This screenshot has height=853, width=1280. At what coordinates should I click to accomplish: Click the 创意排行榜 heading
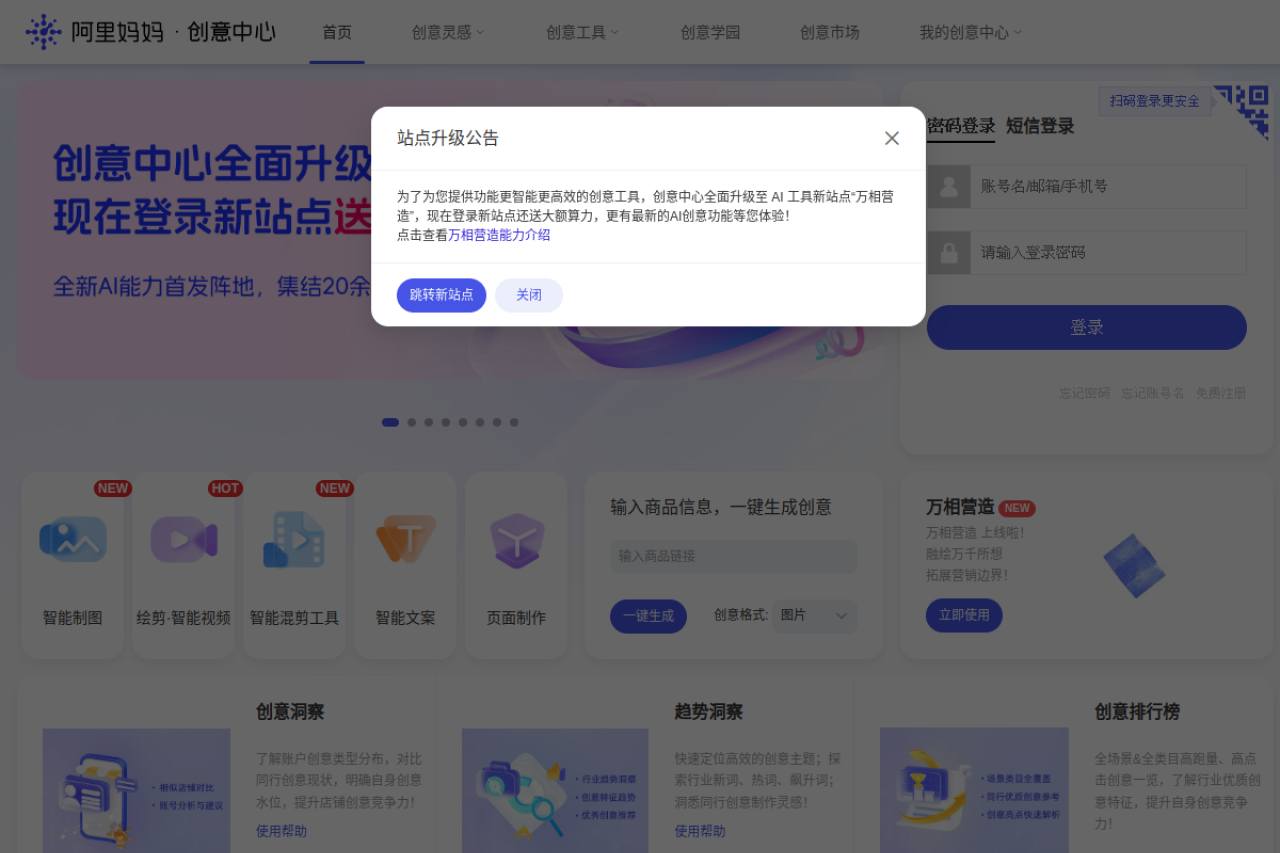(x=1137, y=712)
